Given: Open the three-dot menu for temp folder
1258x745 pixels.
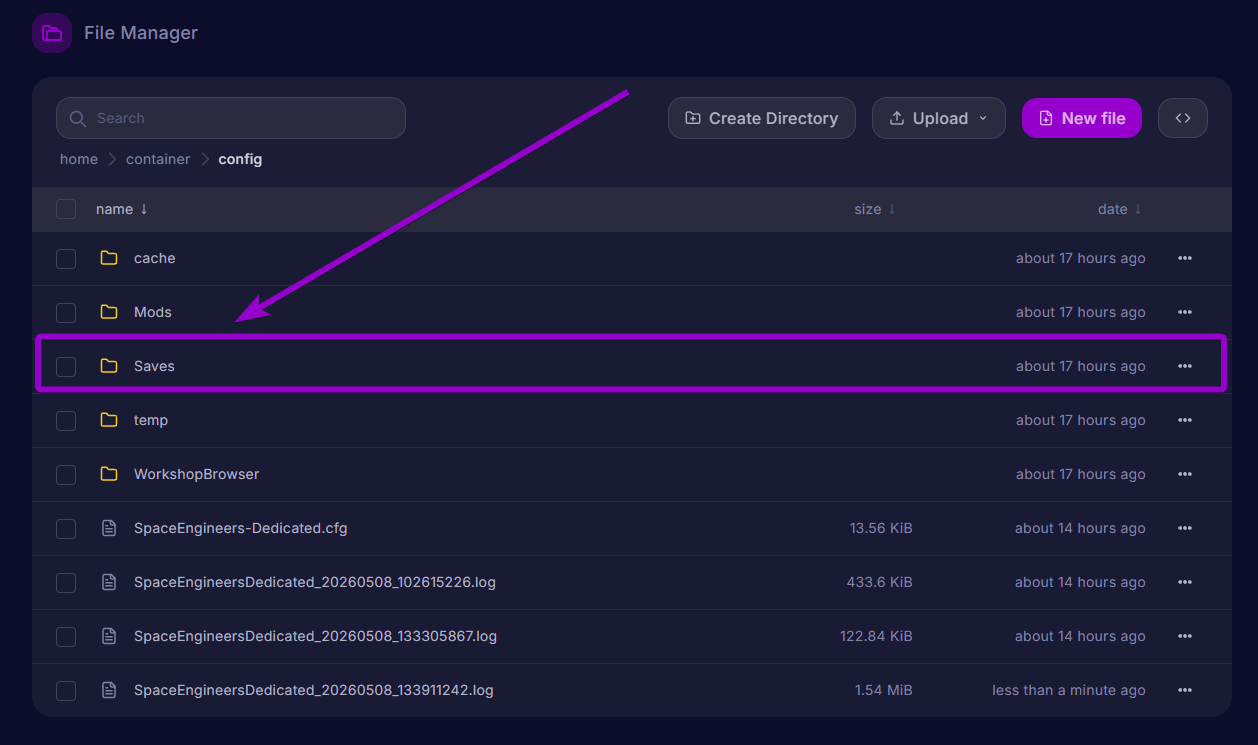Looking at the screenshot, I should click(x=1185, y=420).
